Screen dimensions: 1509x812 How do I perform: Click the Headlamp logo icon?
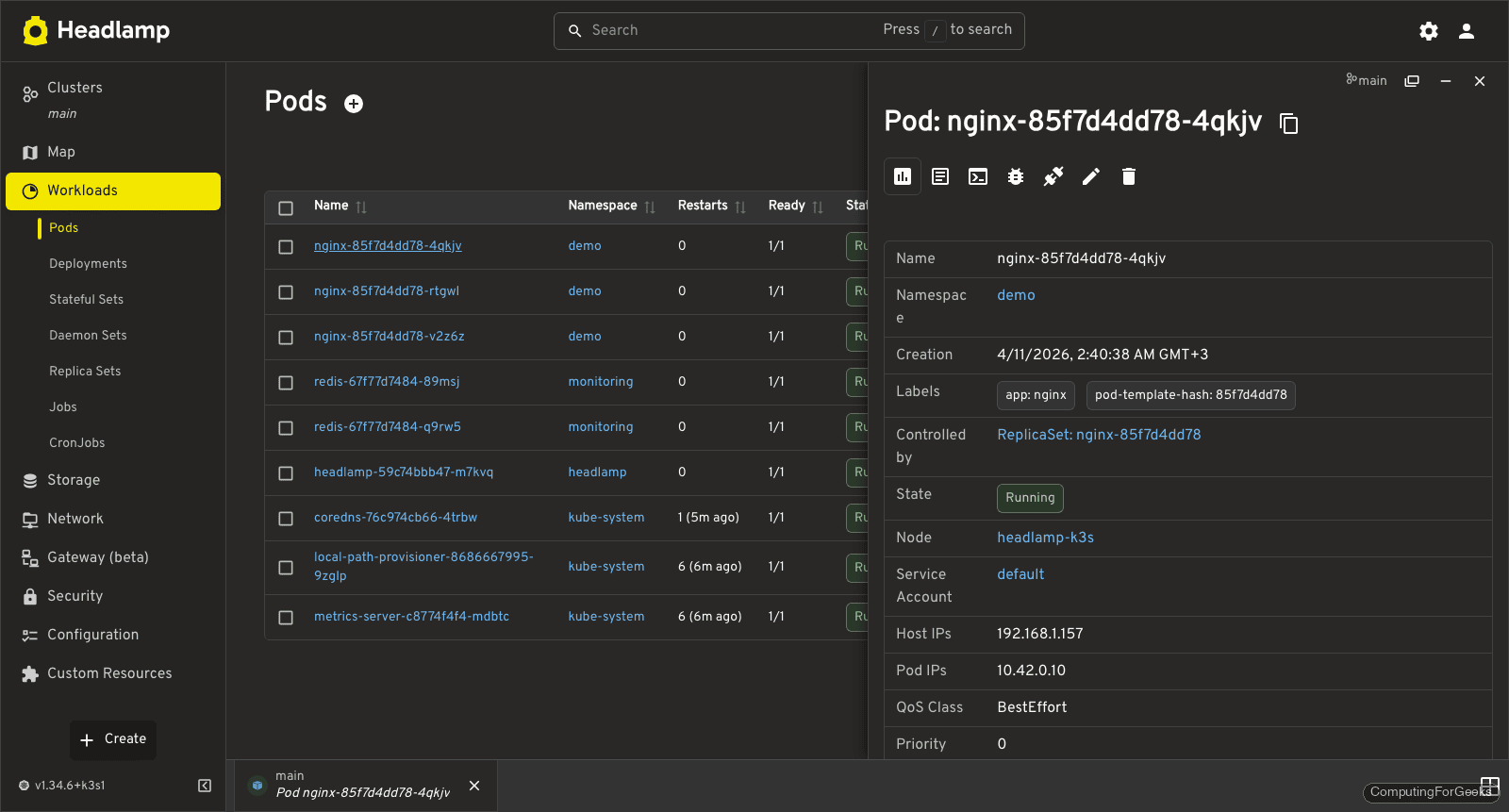[x=36, y=31]
